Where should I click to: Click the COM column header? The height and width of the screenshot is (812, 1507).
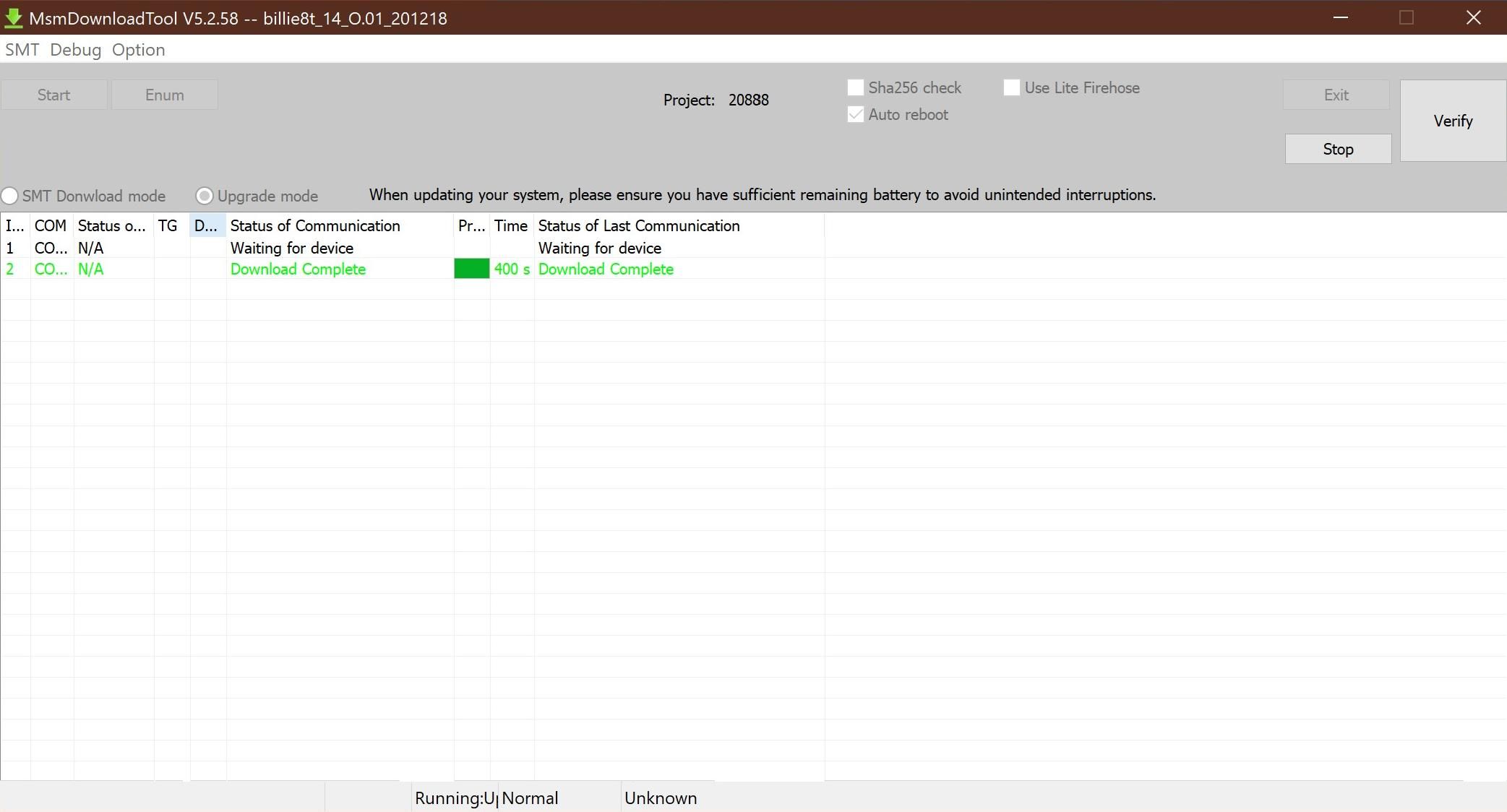50,225
